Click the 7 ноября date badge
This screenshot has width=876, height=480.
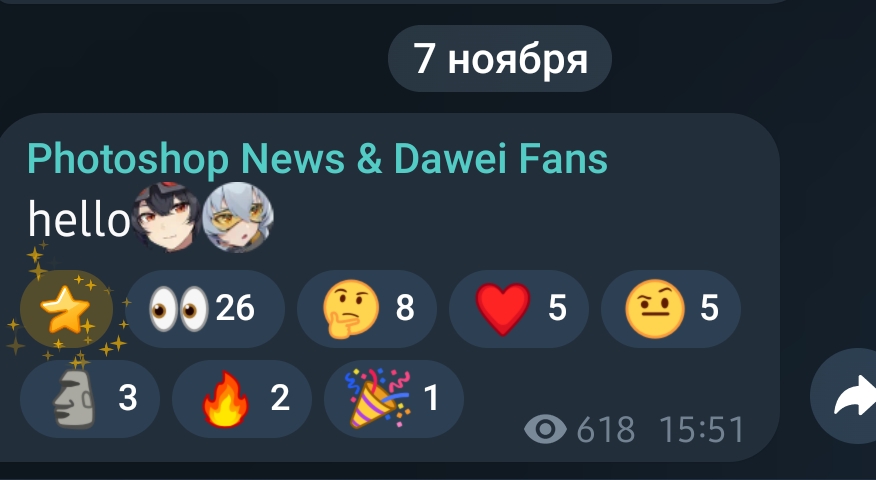coord(500,59)
